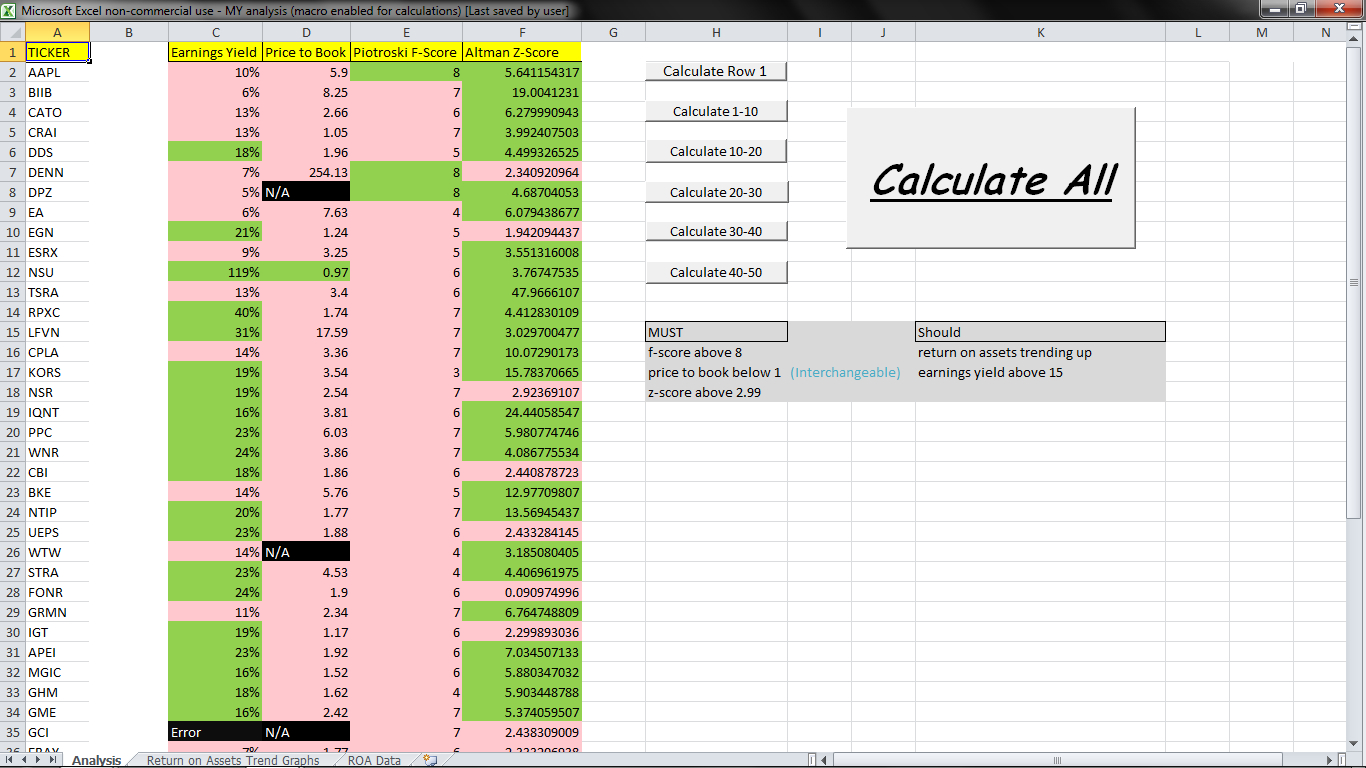Image resolution: width=1366 pixels, height=768 pixels.
Task: Click the vertical scrollbar down arrow
Action: pos(1355,745)
